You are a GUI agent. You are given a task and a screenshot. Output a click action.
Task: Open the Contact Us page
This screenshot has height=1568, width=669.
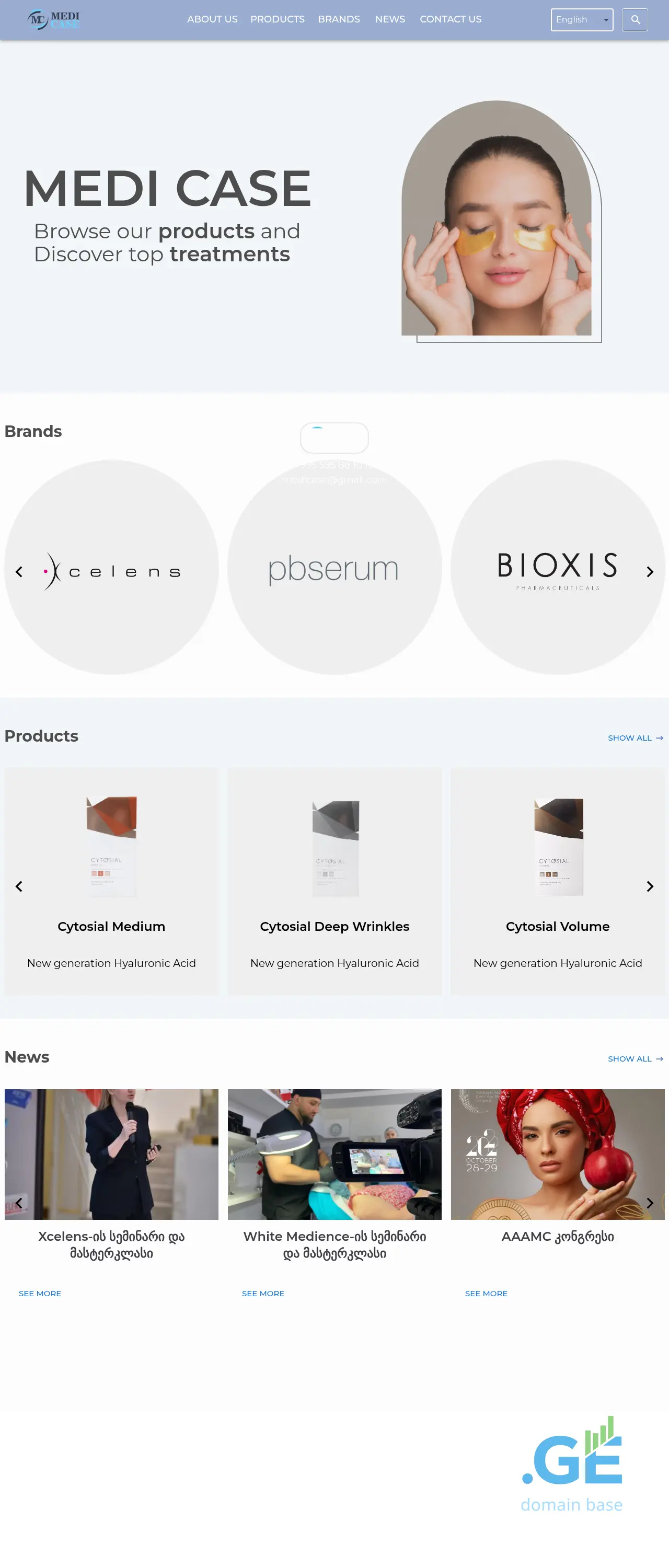point(451,19)
